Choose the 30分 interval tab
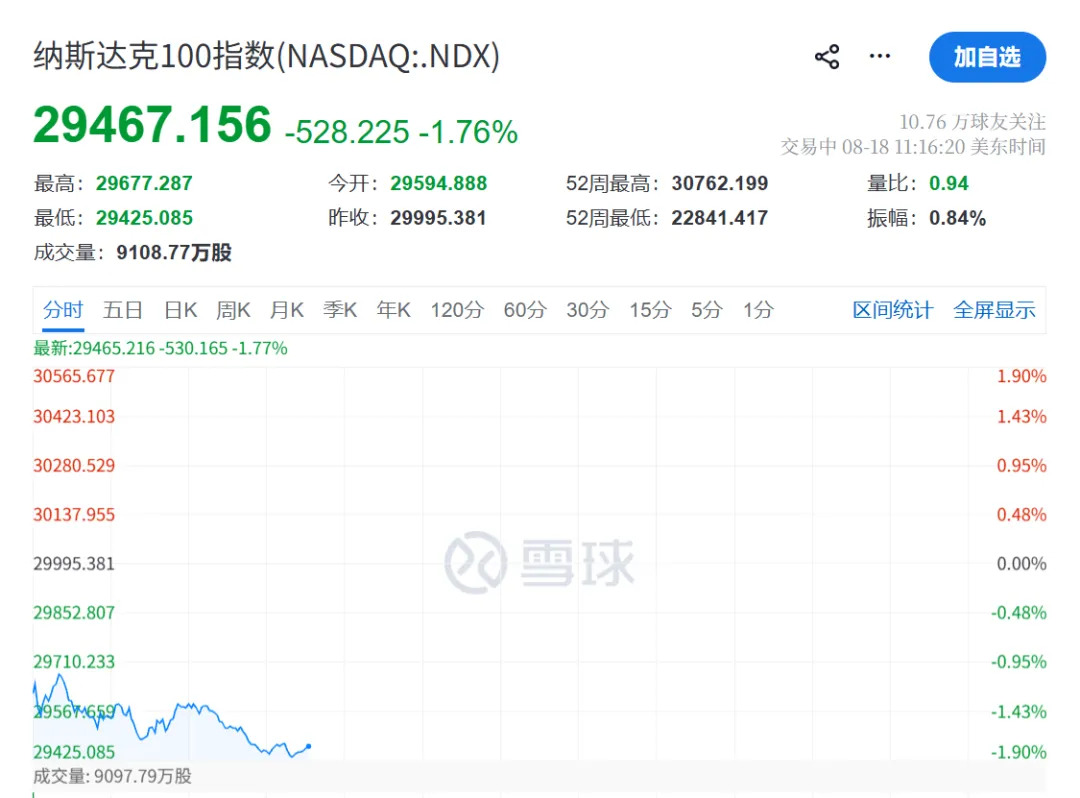The image size is (1080, 798). coord(588,310)
